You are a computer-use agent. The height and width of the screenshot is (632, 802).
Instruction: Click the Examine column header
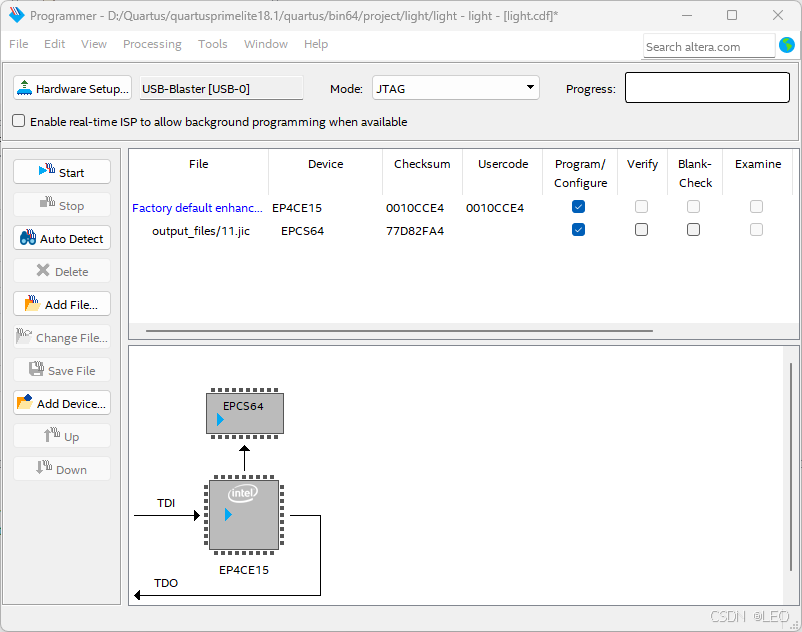758,173
